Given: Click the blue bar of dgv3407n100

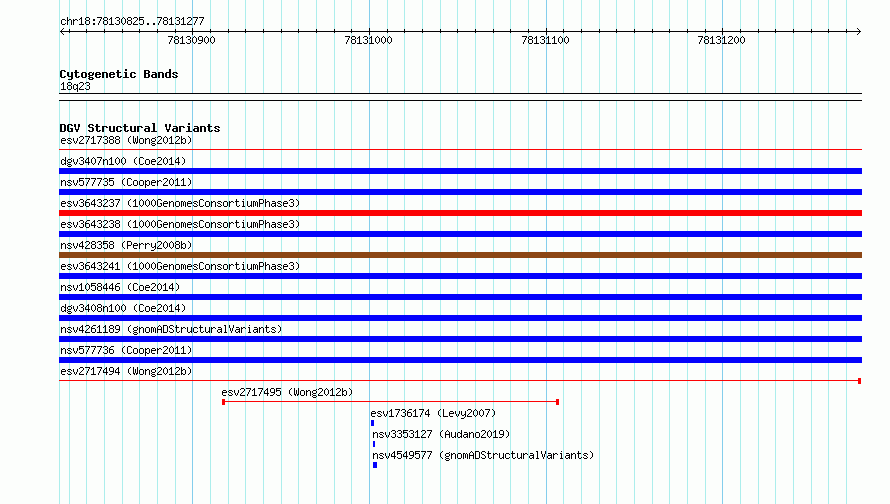Looking at the screenshot, I should click(x=460, y=171).
